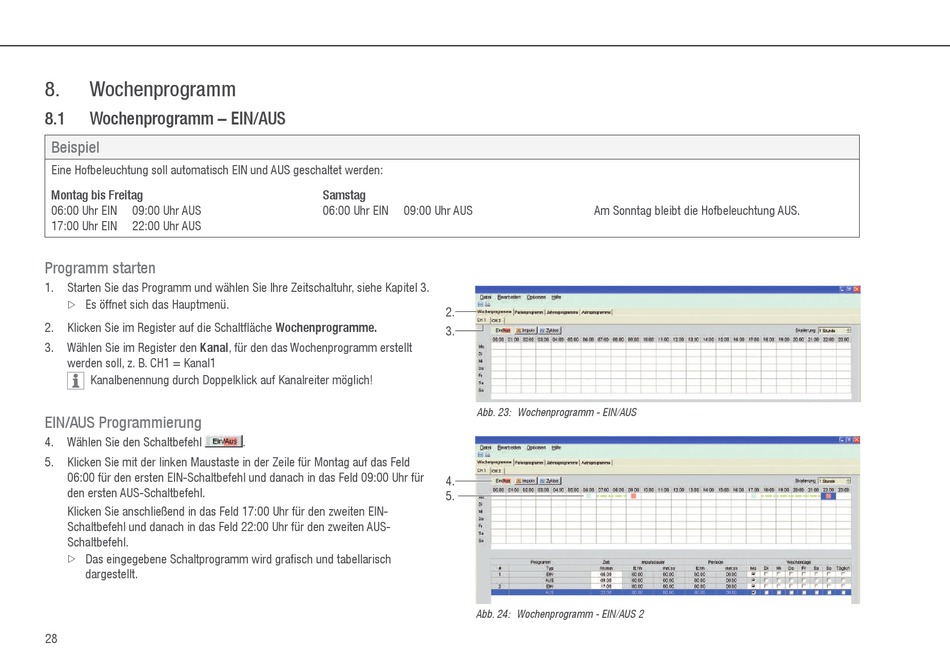Click the Zyklus button in Abb. 24

pyautogui.click(x=550, y=480)
